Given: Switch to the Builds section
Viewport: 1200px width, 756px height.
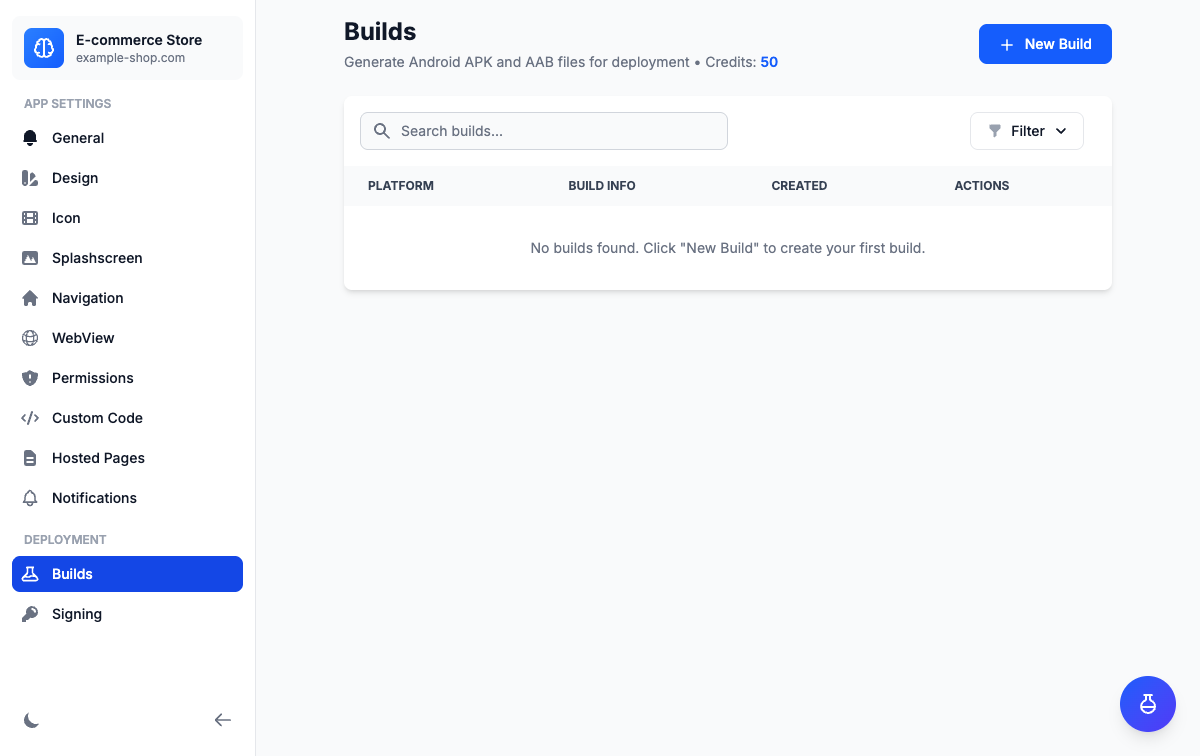Looking at the screenshot, I should pos(127,574).
